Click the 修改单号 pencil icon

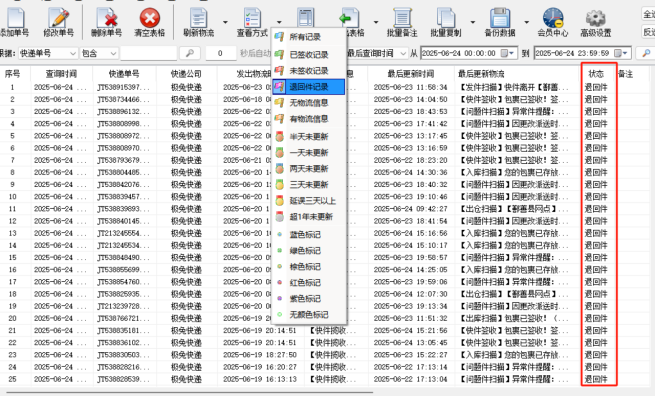click(x=58, y=19)
